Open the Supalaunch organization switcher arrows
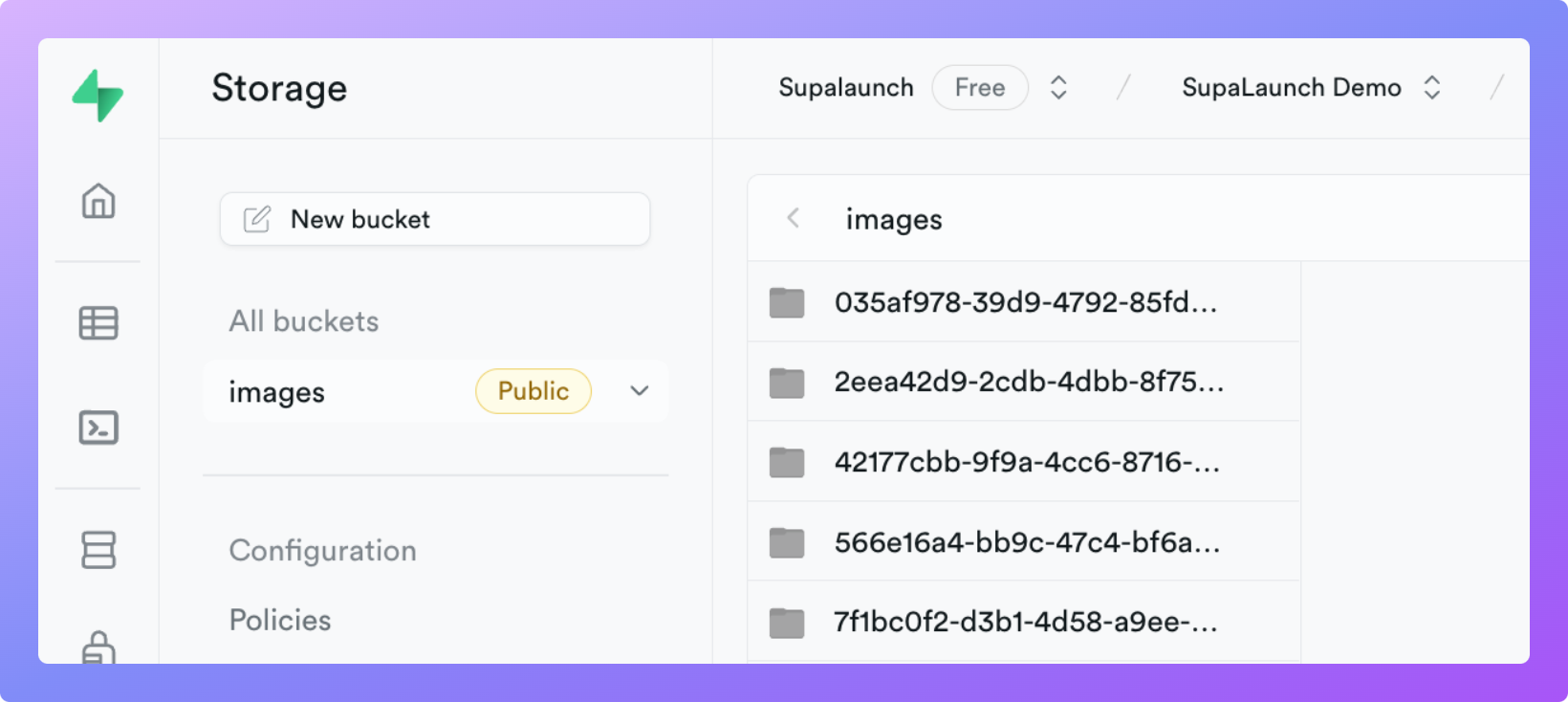1568x702 pixels. pos(1058,88)
